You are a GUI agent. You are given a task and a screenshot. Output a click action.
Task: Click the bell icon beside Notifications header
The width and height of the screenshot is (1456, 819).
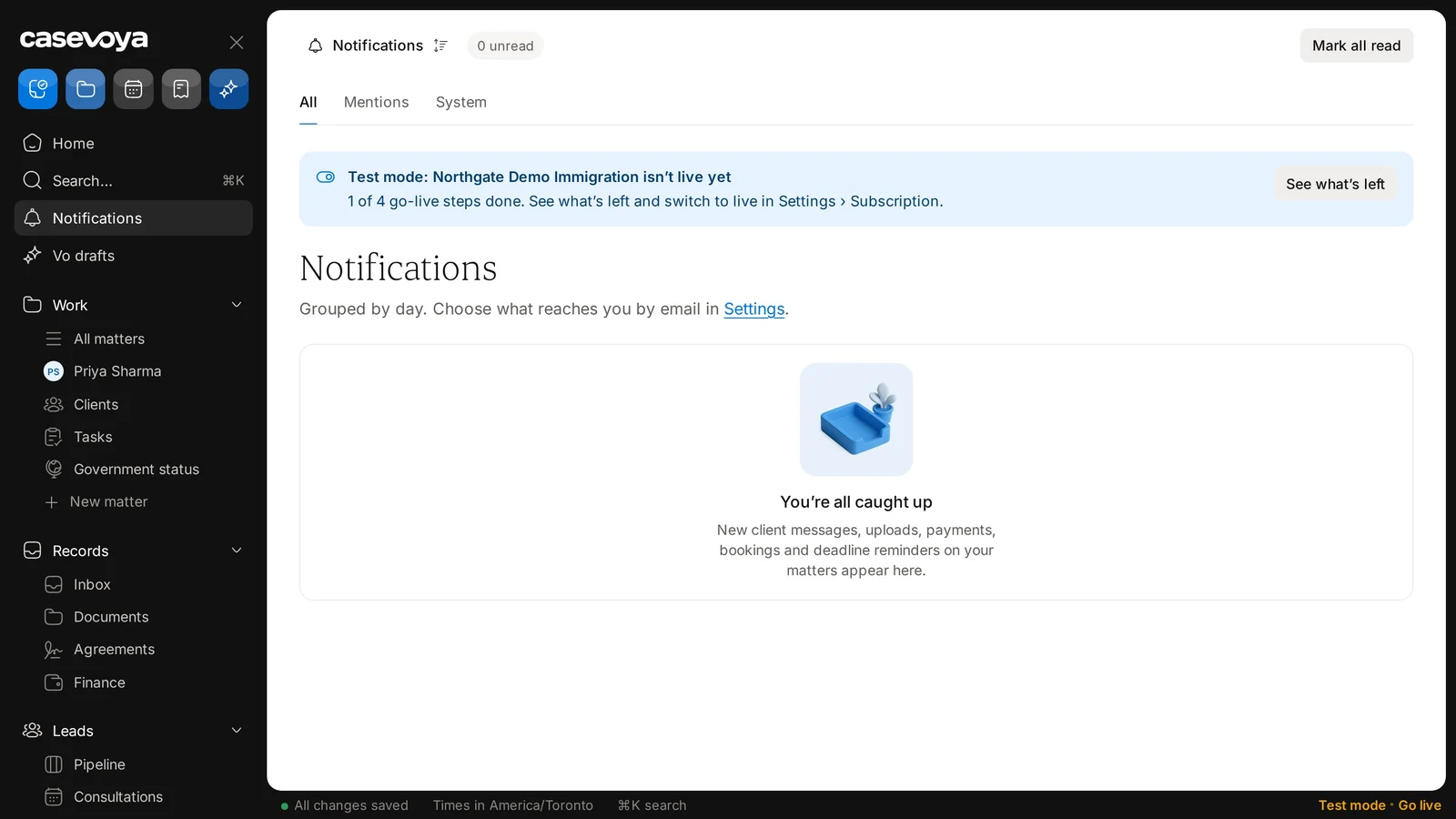coord(315,45)
